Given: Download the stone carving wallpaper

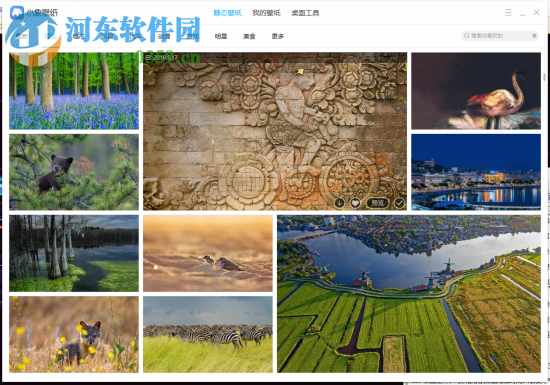Looking at the screenshot, I should 339,203.
